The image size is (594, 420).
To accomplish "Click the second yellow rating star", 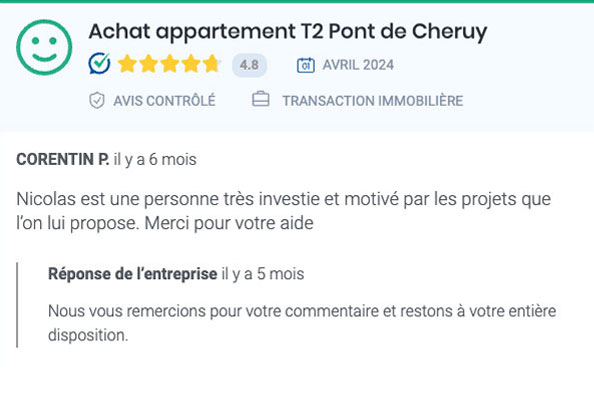I will coord(148,64).
